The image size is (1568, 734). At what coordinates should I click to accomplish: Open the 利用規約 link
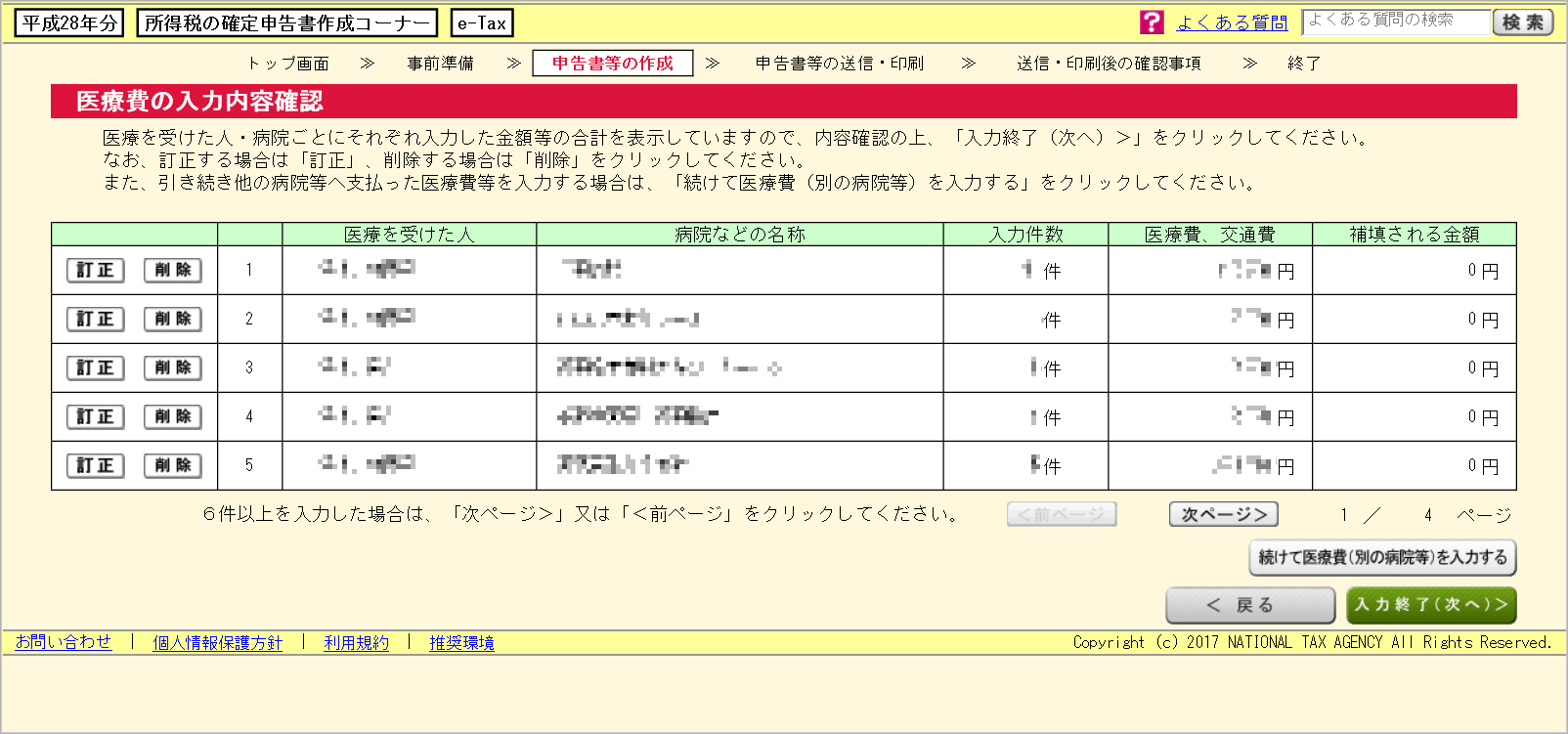(x=356, y=643)
